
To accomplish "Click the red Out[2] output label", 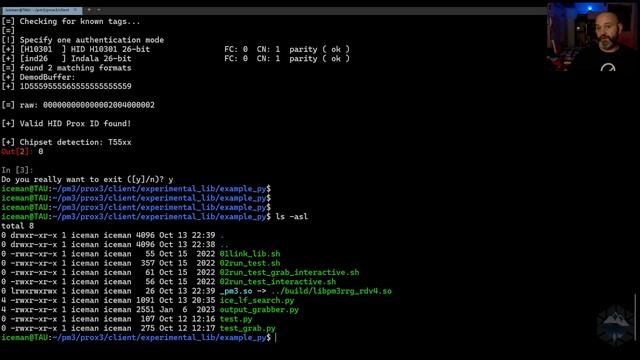I will 16,152.
